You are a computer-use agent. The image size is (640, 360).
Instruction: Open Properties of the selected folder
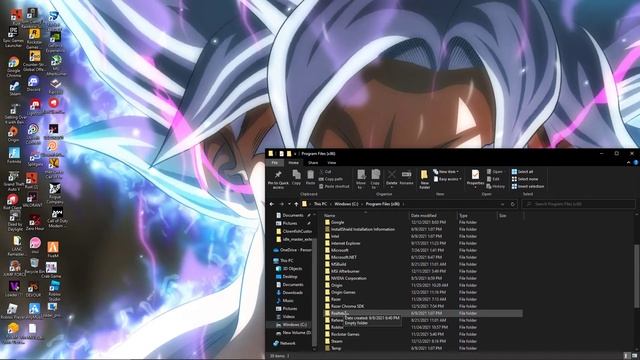[x=475, y=178]
